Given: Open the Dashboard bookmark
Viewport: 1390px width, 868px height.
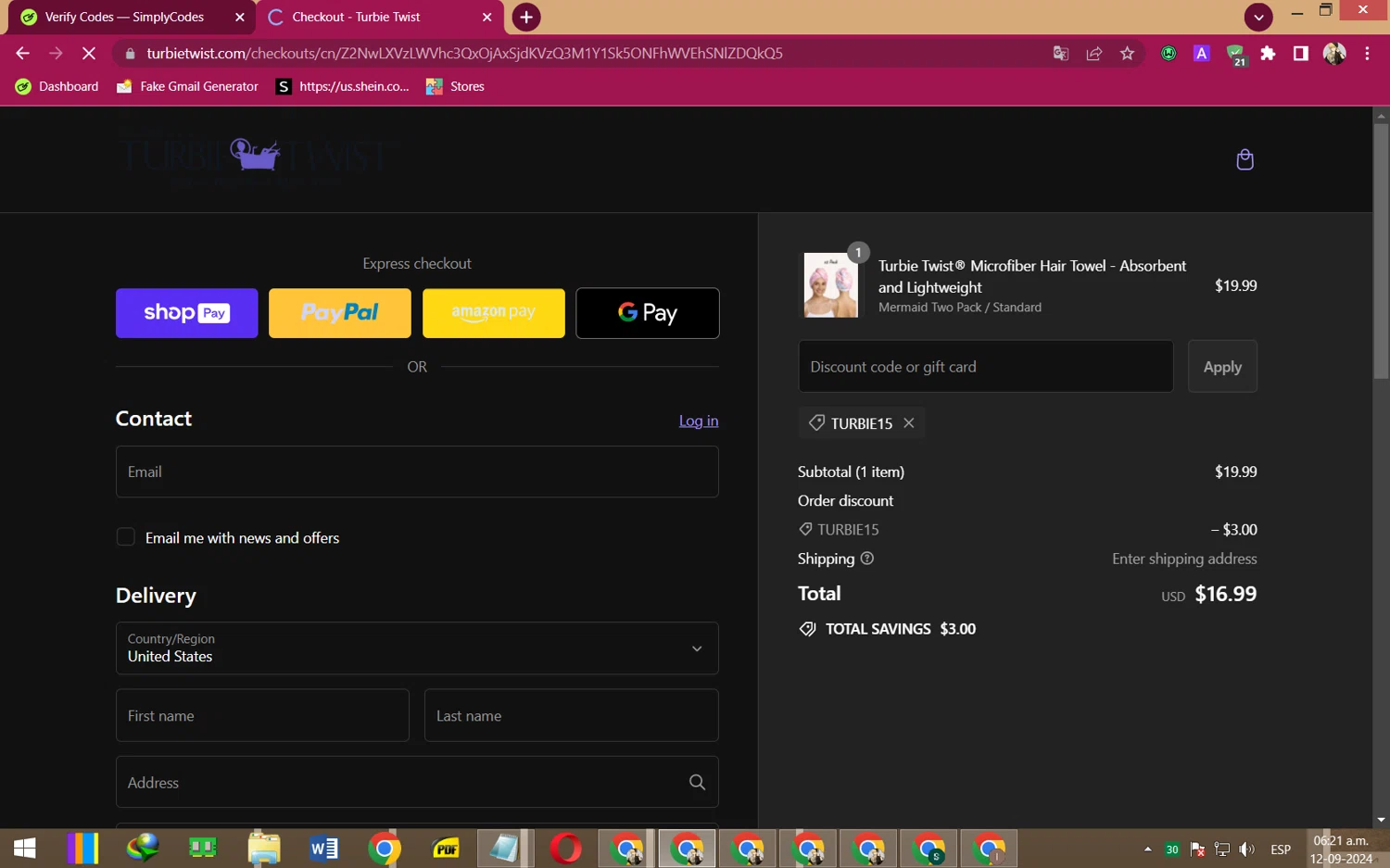Looking at the screenshot, I should (57, 86).
